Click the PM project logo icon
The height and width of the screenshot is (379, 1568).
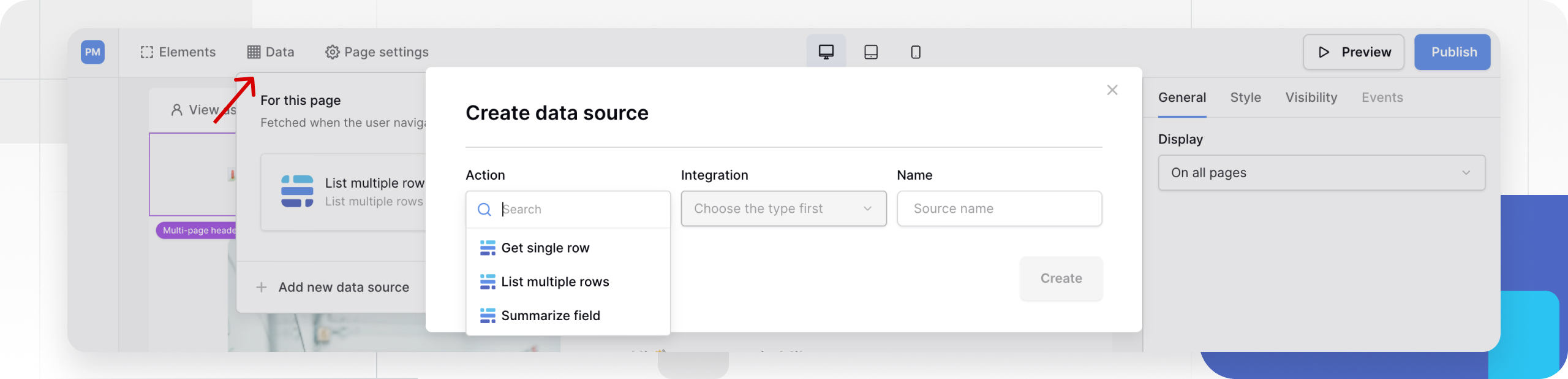click(92, 52)
